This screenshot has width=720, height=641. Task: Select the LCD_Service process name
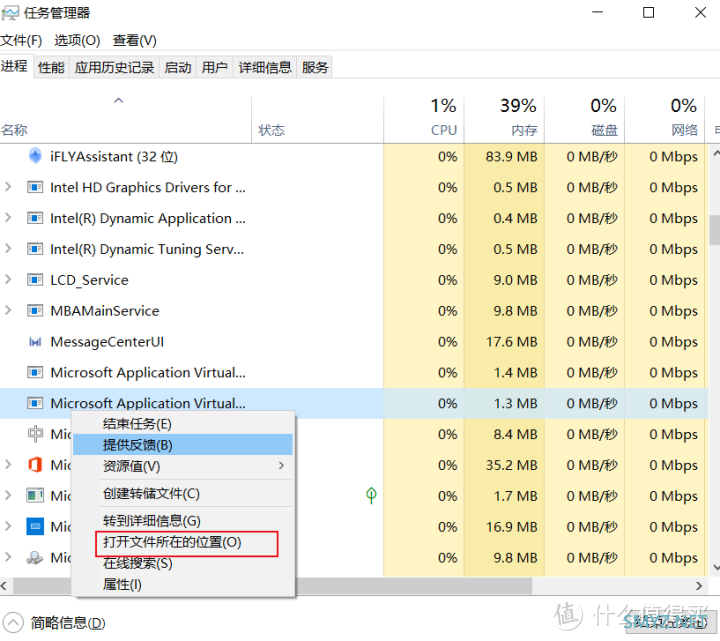[x=90, y=280]
